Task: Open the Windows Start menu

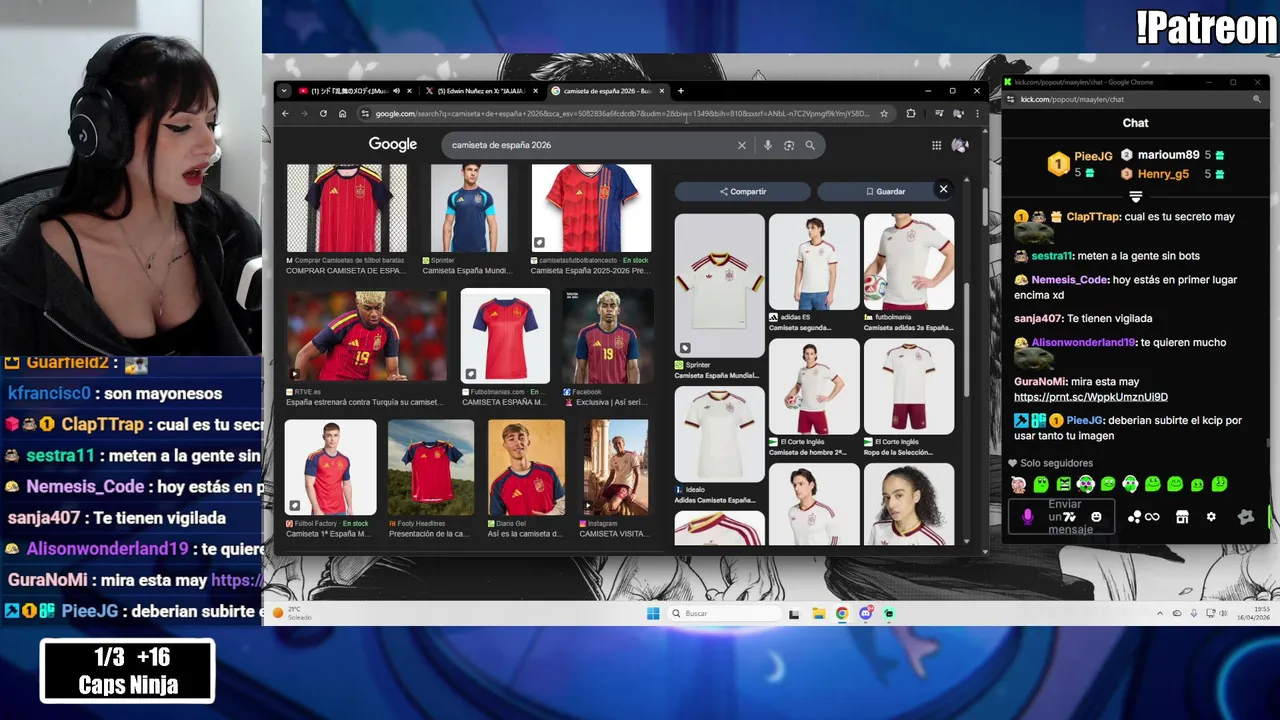Action: (653, 613)
